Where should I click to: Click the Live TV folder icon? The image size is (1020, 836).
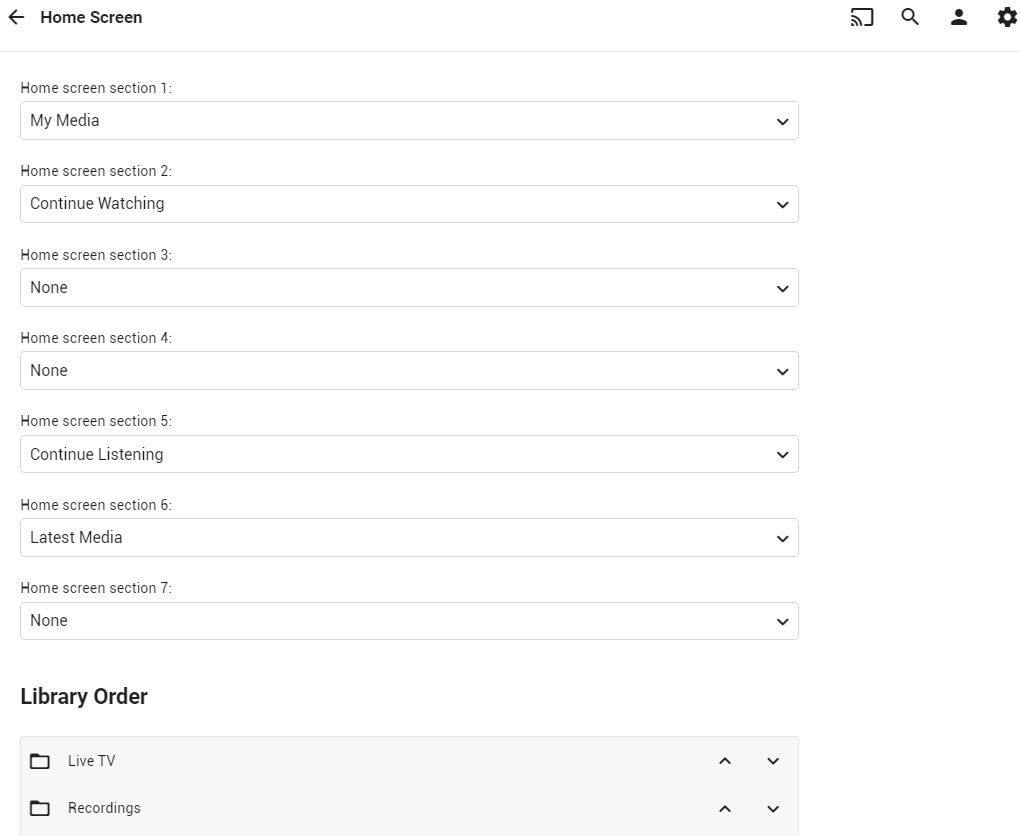tap(40, 761)
